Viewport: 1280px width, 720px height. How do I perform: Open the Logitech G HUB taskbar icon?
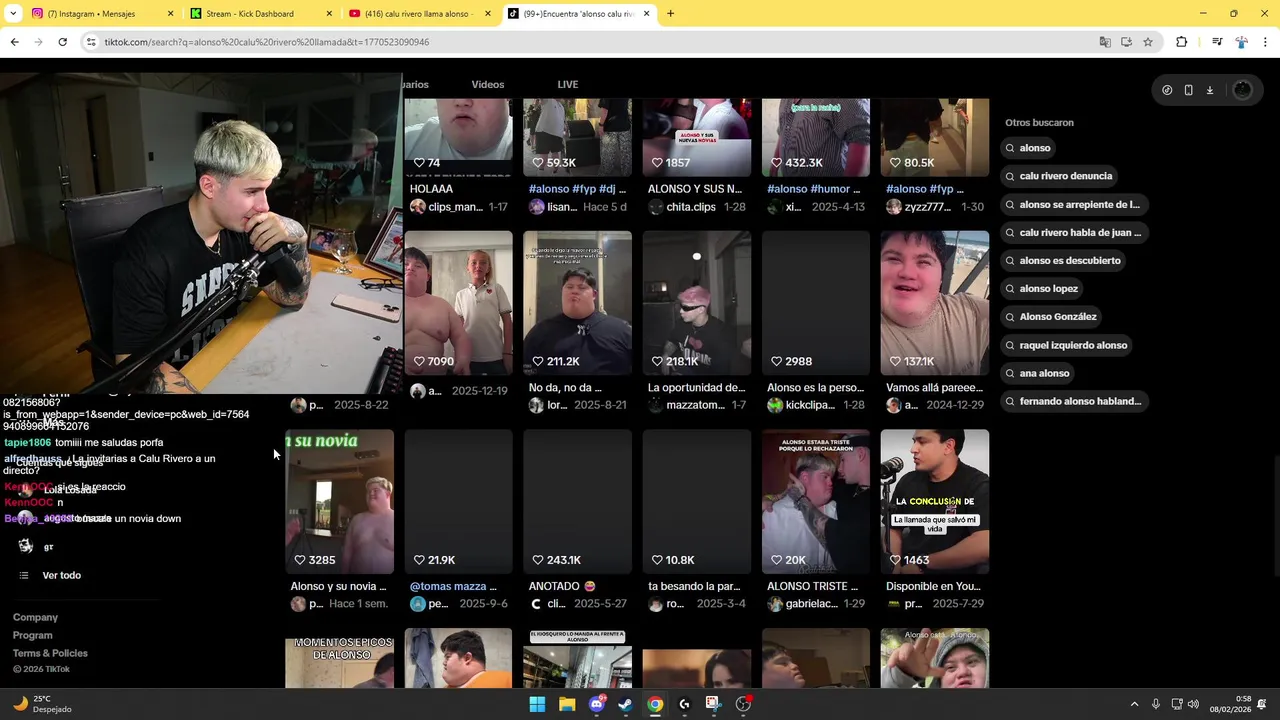tap(684, 704)
